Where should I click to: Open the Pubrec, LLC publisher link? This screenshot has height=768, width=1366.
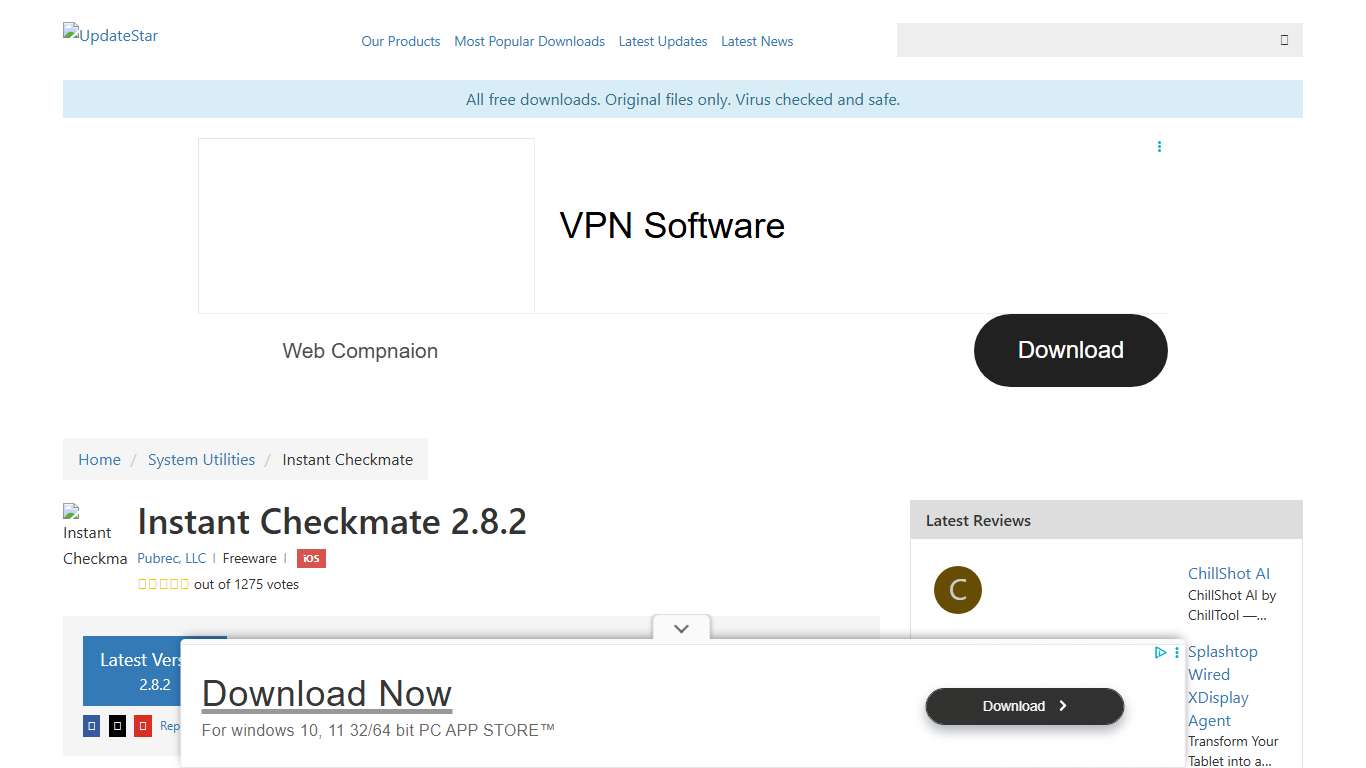[x=171, y=558]
